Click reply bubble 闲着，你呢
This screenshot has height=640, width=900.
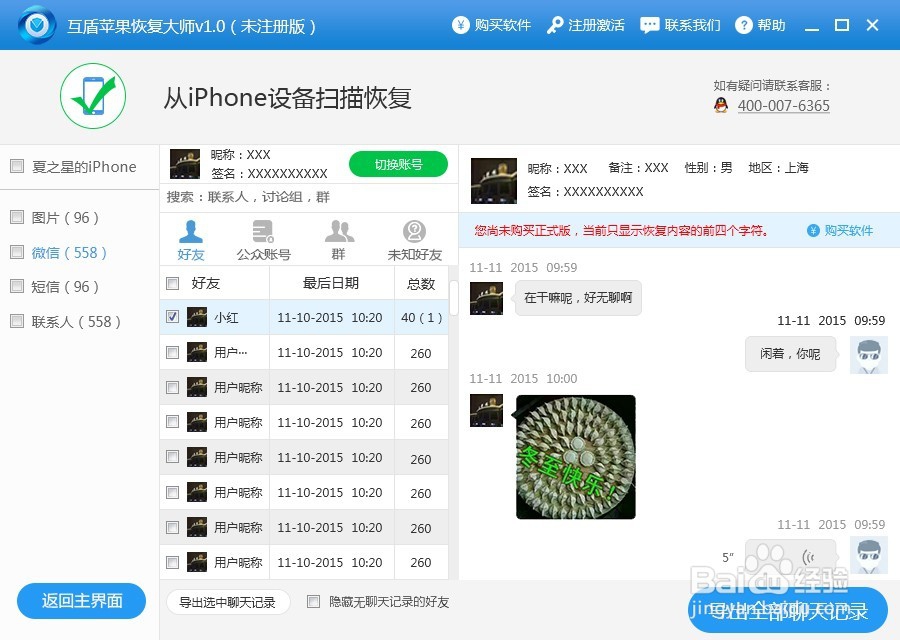(790, 354)
